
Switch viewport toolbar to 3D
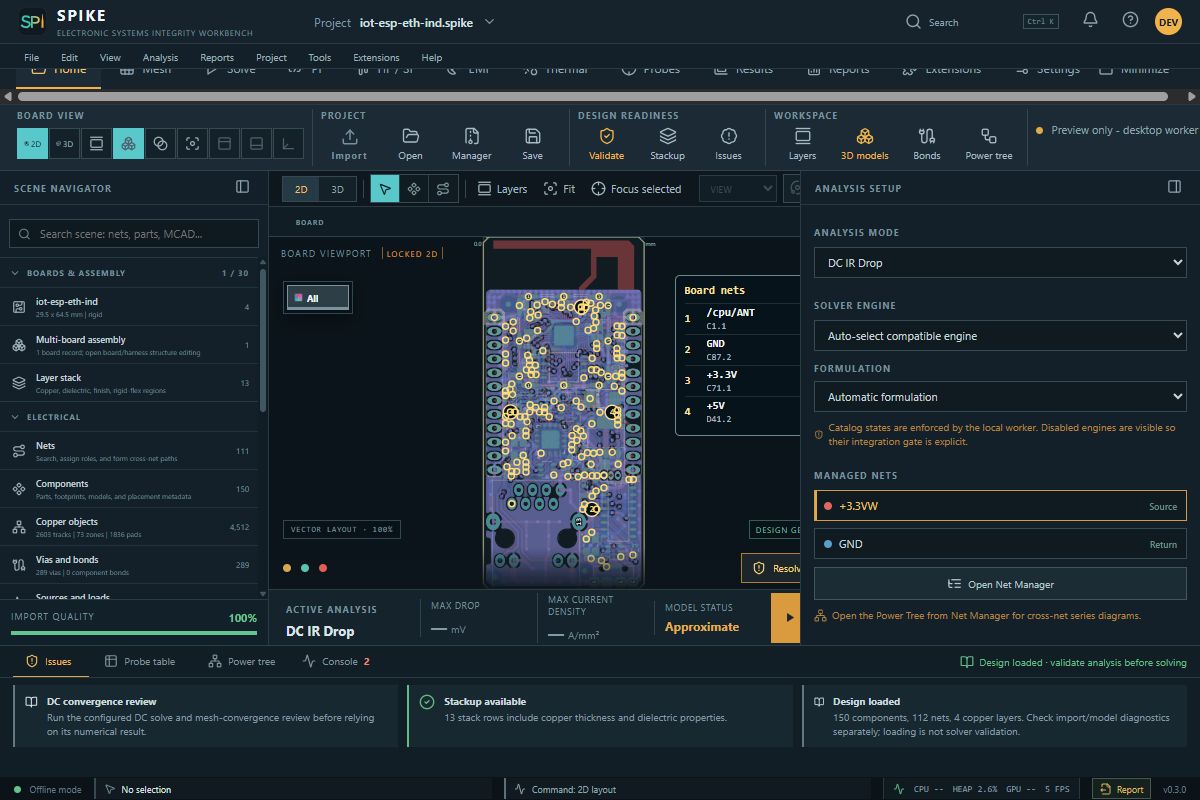click(x=338, y=189)
